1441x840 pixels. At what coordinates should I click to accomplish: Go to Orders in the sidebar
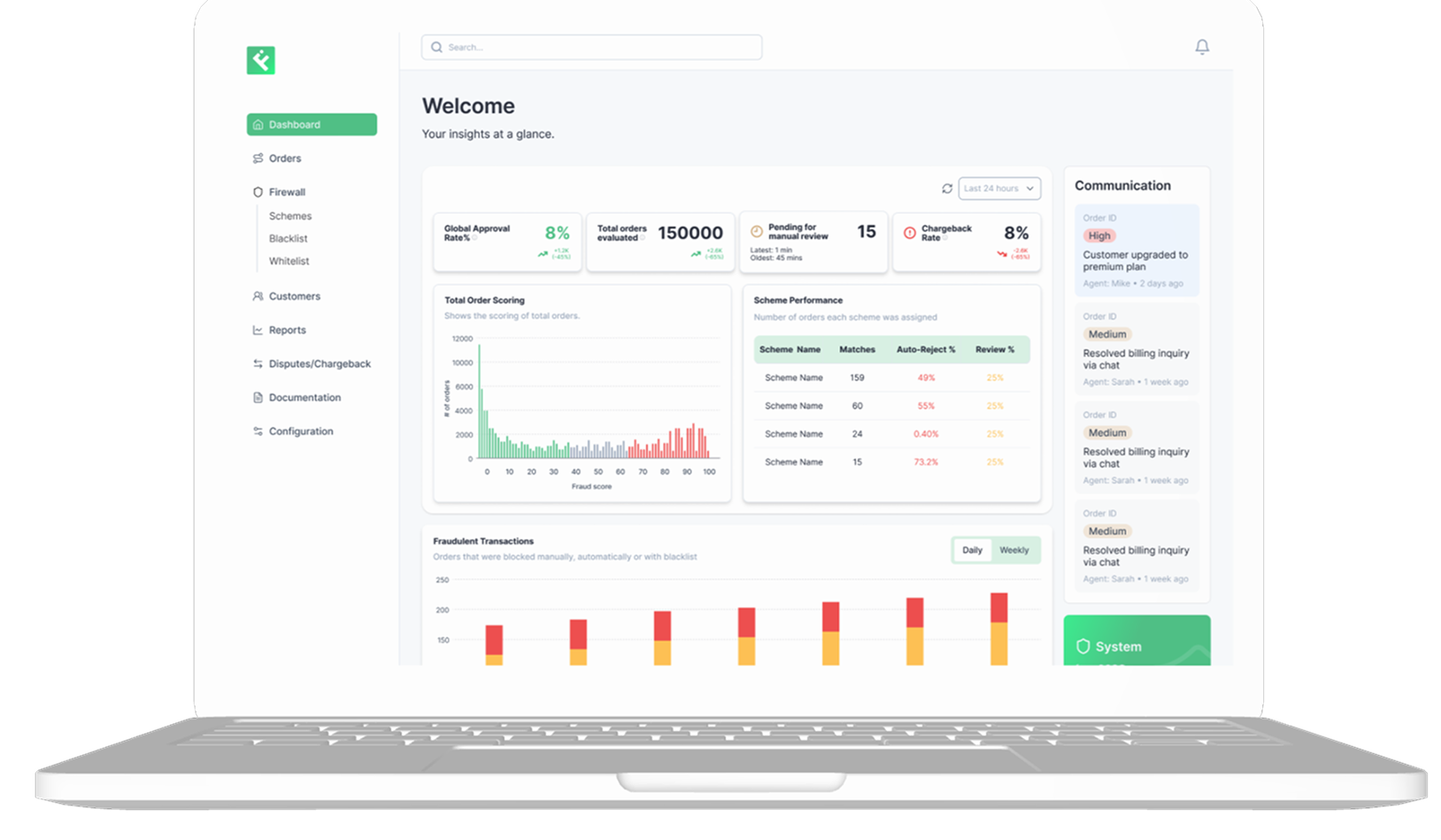click(285, 158)
